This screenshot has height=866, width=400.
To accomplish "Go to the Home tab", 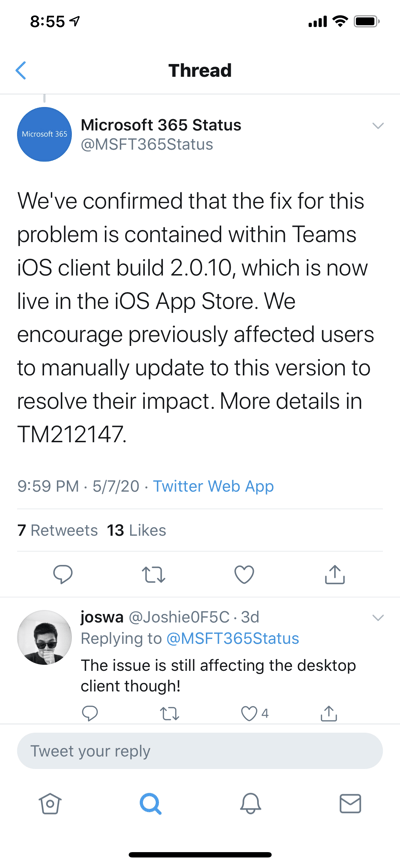I will 49,804.
